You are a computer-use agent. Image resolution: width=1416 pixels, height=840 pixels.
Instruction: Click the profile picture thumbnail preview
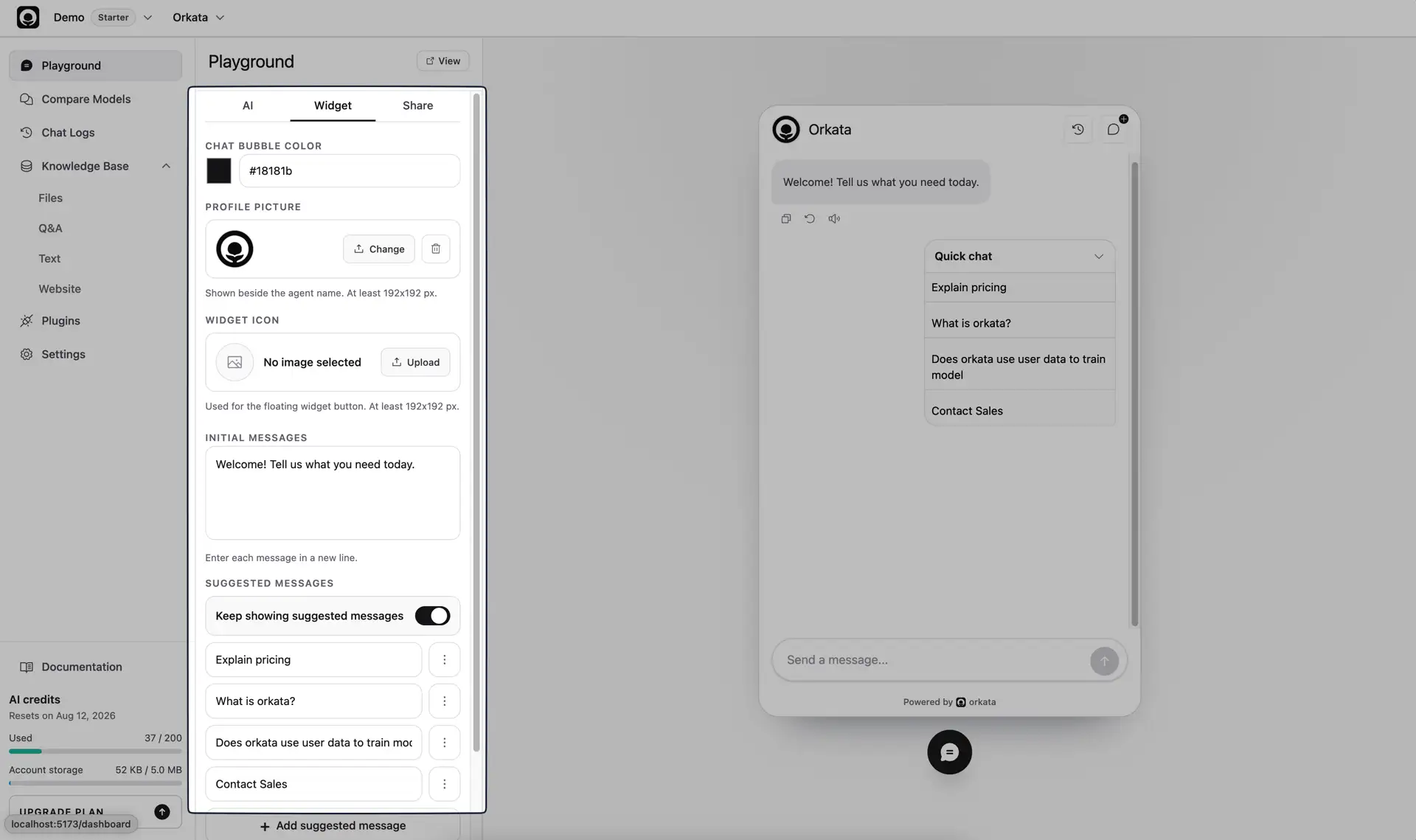pos(235,249)
